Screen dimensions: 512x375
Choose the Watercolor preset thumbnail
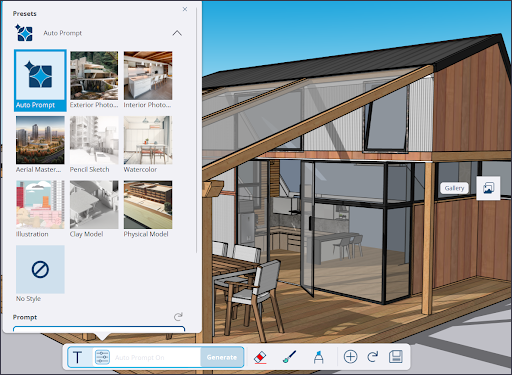[148, 144]
